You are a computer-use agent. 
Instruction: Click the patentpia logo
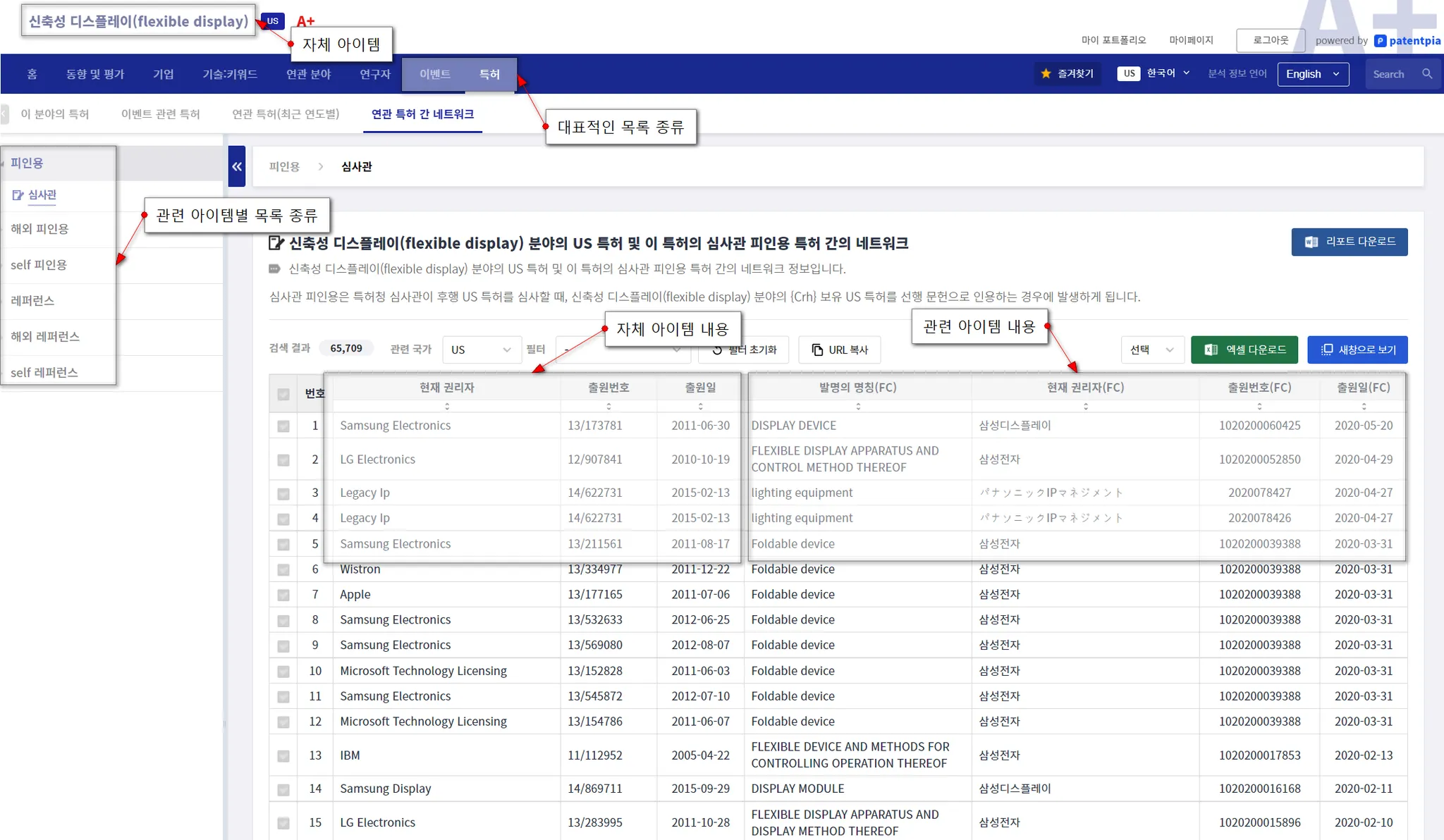(1407, 40)
